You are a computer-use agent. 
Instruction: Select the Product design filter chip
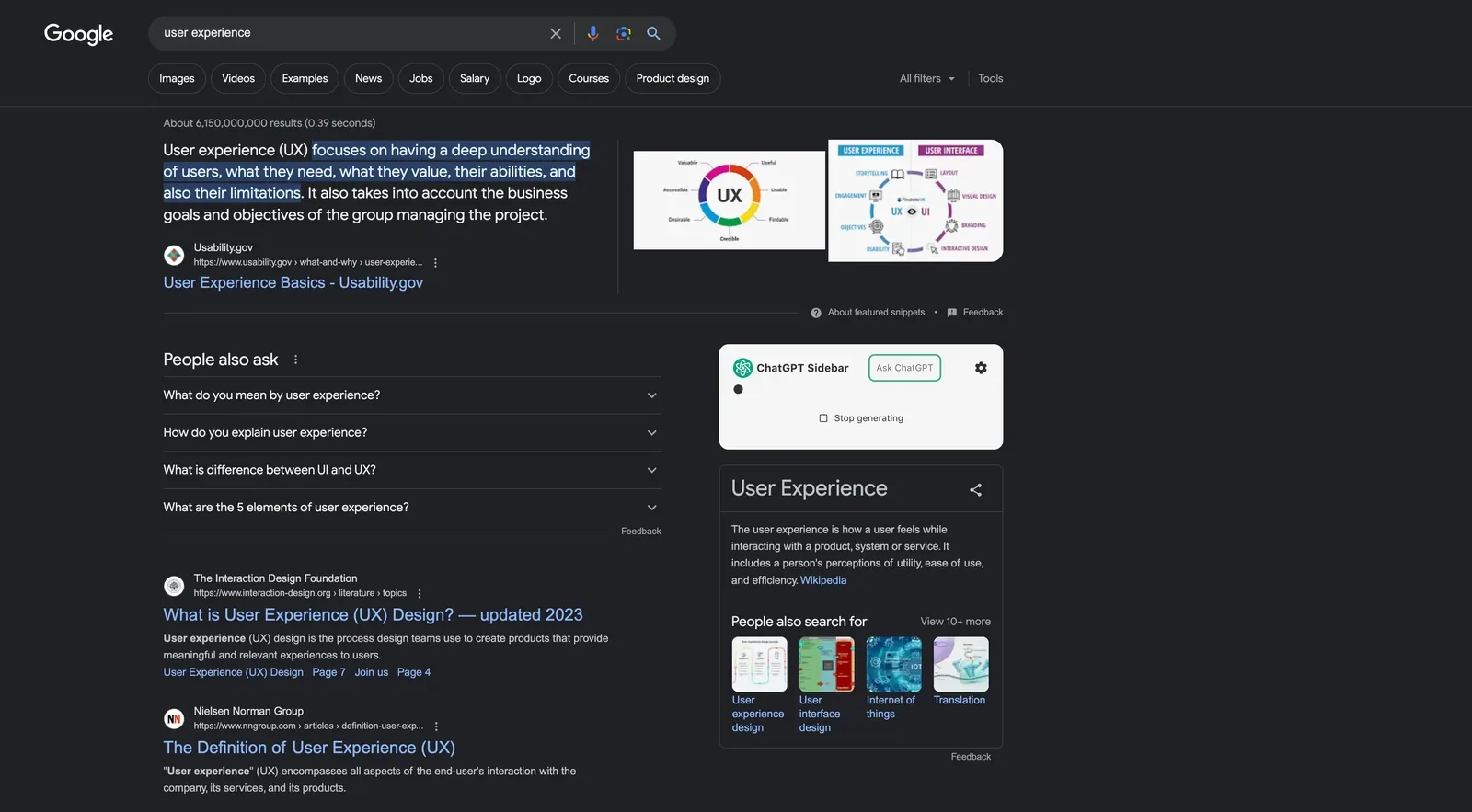click(673, 79)
